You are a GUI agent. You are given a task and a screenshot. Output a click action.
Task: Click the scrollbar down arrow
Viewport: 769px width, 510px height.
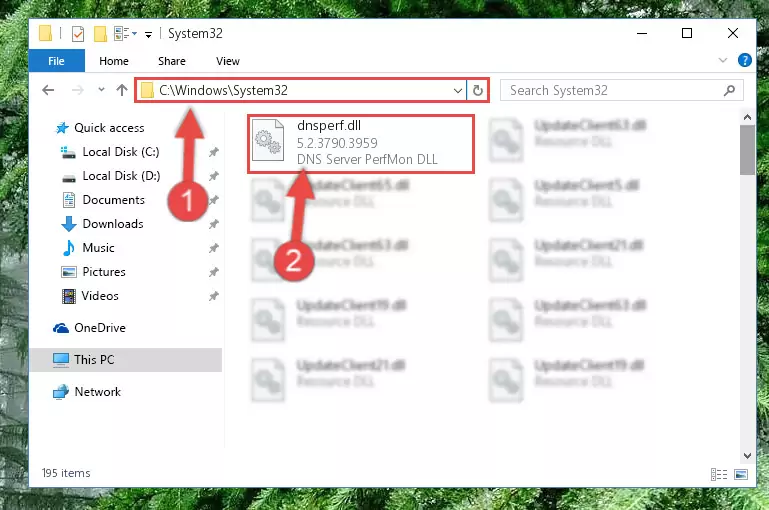click(x=747, y=456)
